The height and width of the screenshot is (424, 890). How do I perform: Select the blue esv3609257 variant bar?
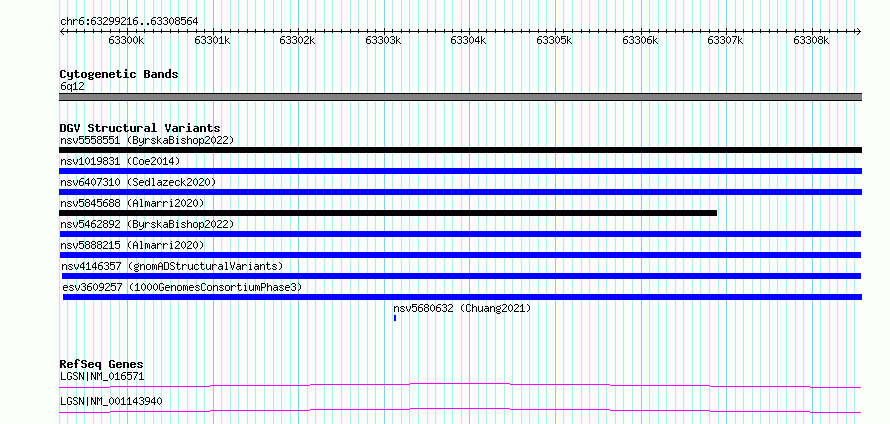click(462, 297)
